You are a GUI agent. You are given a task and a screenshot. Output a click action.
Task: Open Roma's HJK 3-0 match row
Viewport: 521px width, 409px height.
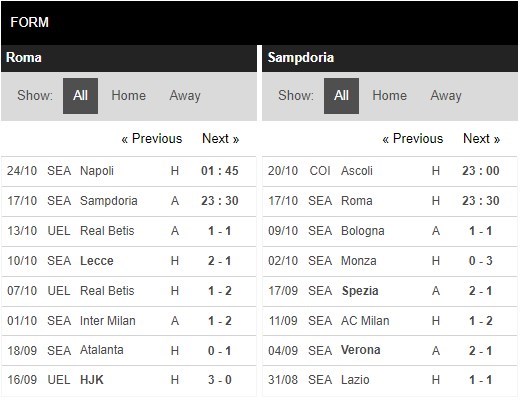tap(129, 380)
